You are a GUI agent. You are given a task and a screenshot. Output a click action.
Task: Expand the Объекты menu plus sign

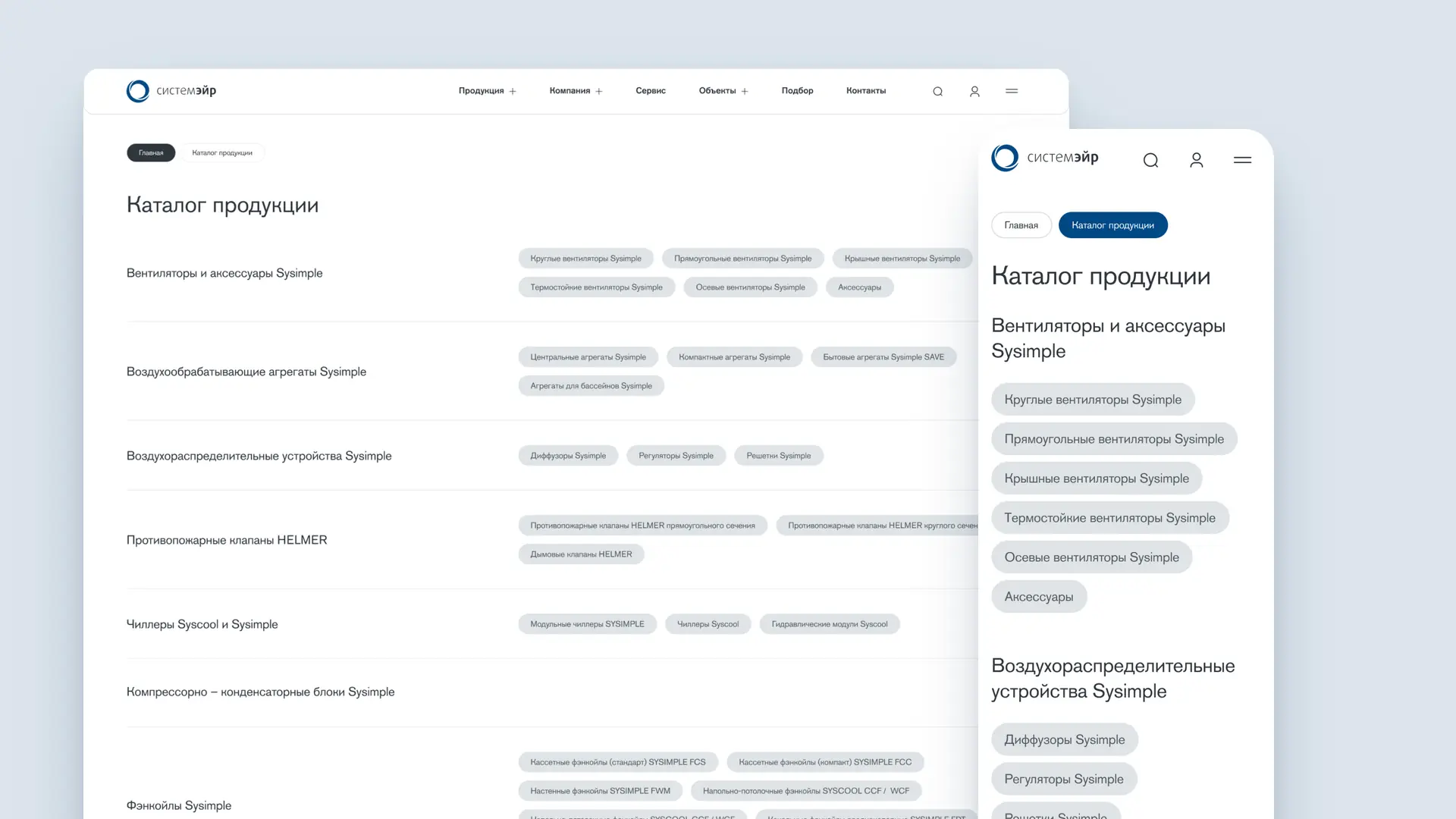[x=745, y=91]
